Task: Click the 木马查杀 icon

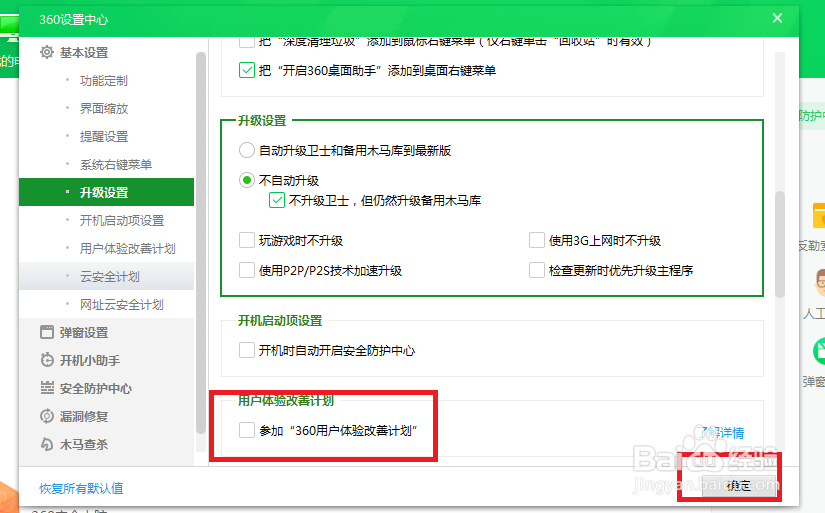Action: coord(47,444)
